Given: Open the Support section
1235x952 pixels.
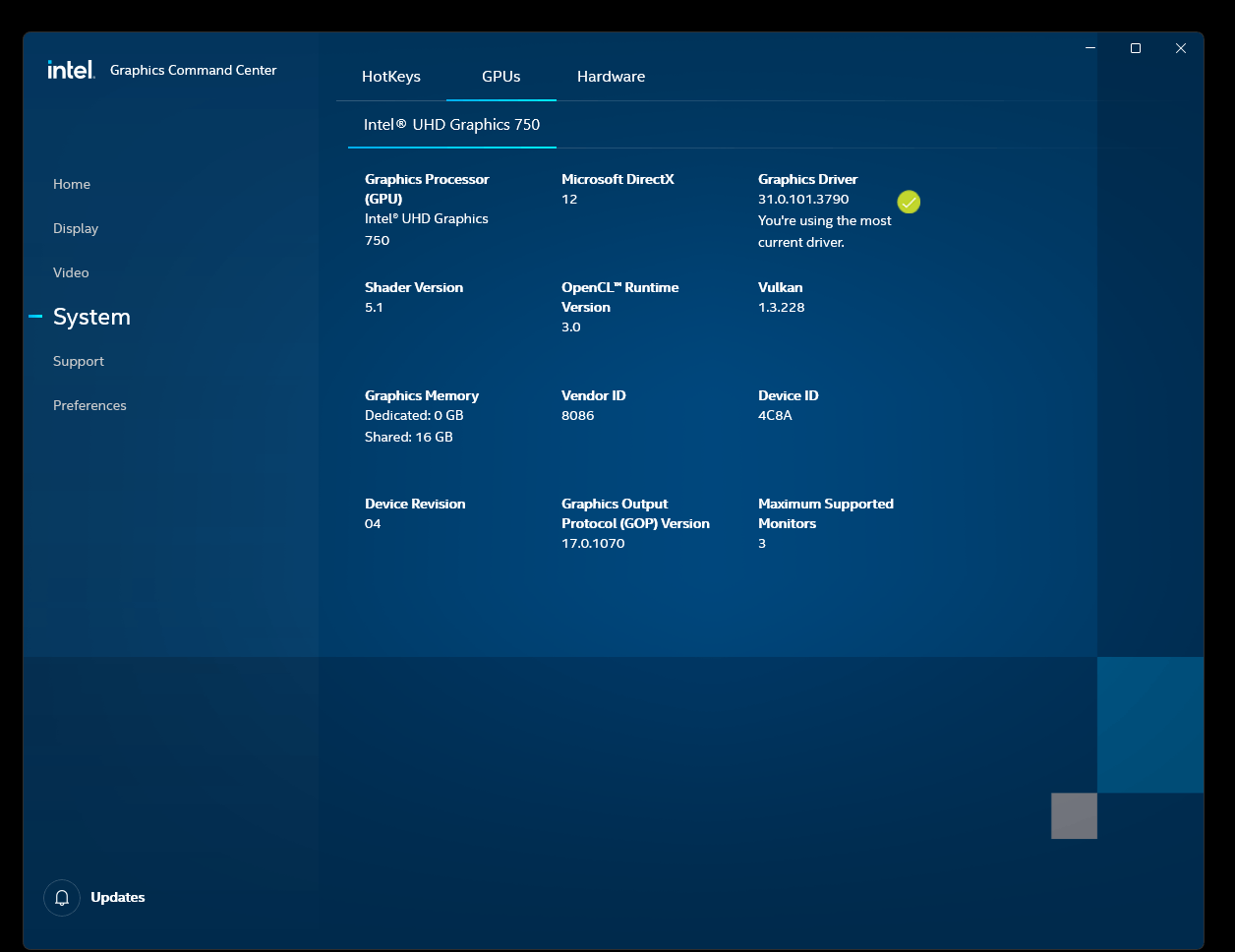Looking at the screenshot, I should pos(79,361).
